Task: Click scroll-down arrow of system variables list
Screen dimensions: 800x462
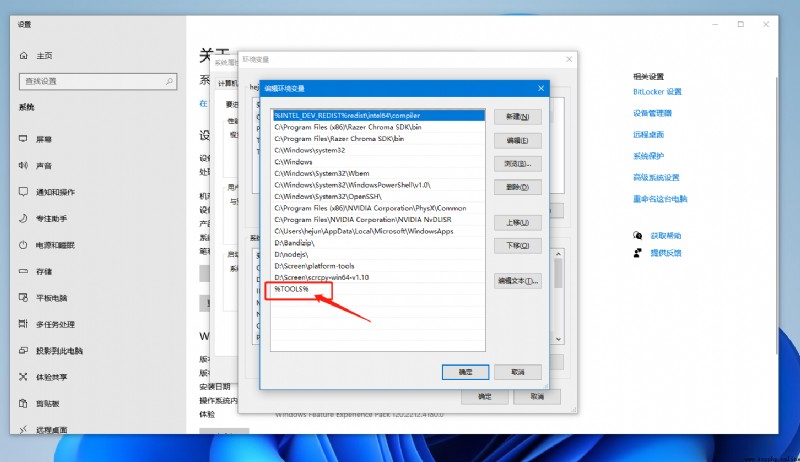Action: [x=558, y=339]
